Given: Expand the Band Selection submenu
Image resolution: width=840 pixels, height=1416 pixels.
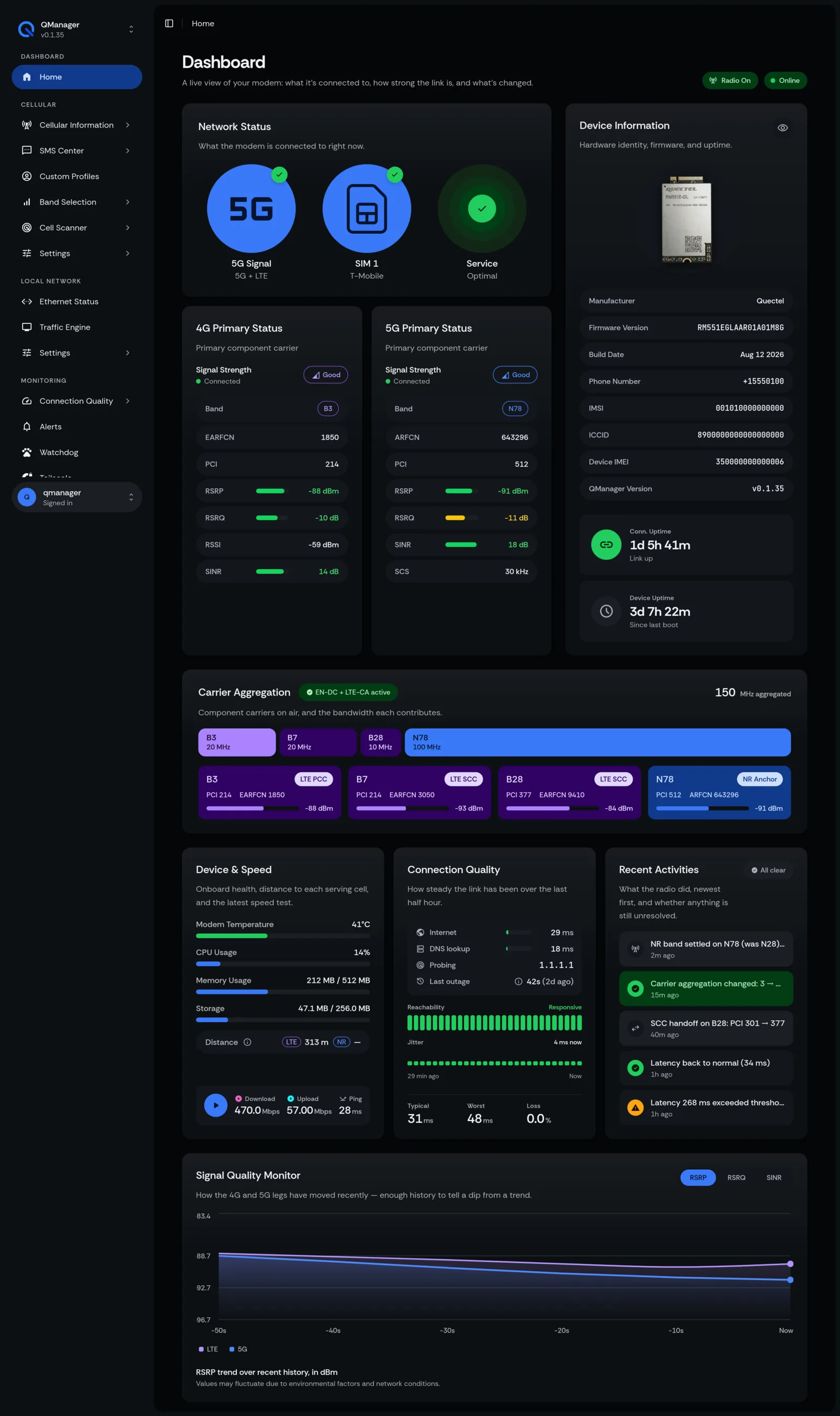Looking at the screenshot, I should point(77,202).
